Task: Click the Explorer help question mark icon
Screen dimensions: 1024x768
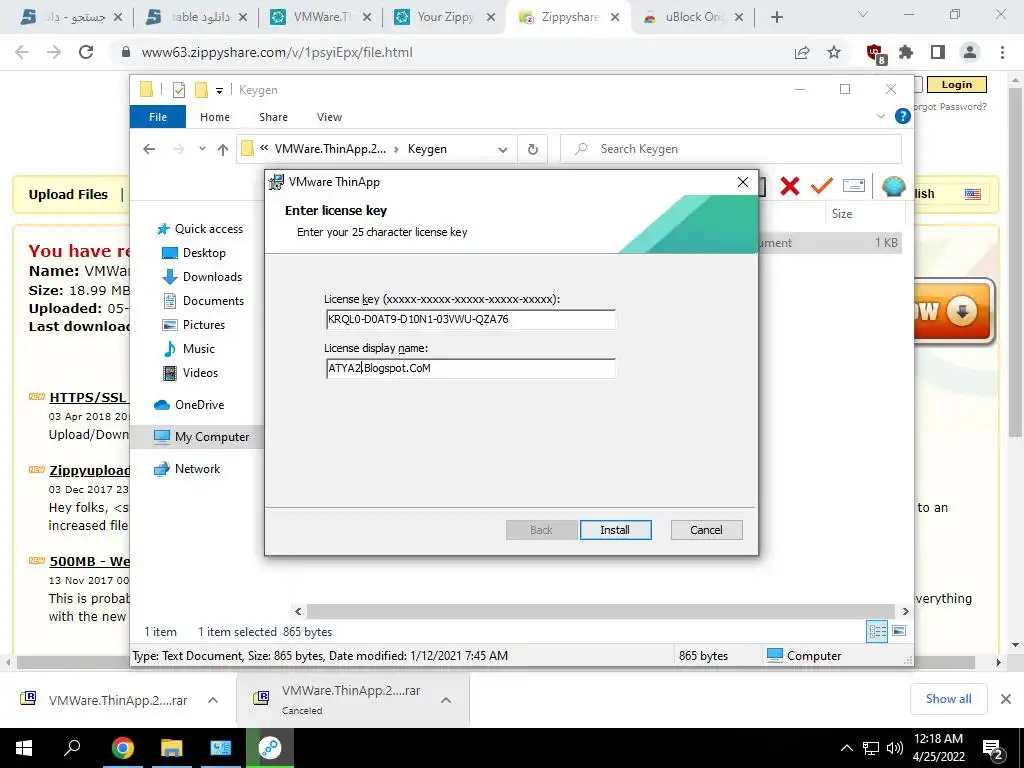Action: click(x=903, y=116)
